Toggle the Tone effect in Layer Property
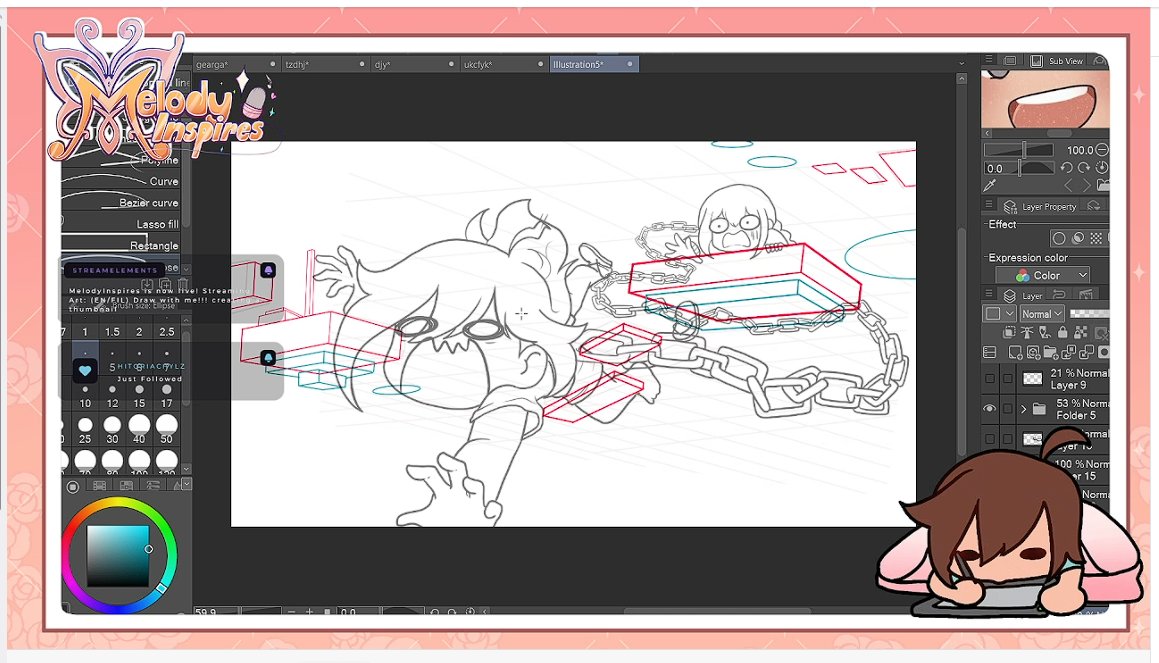 pos(1095,237)
